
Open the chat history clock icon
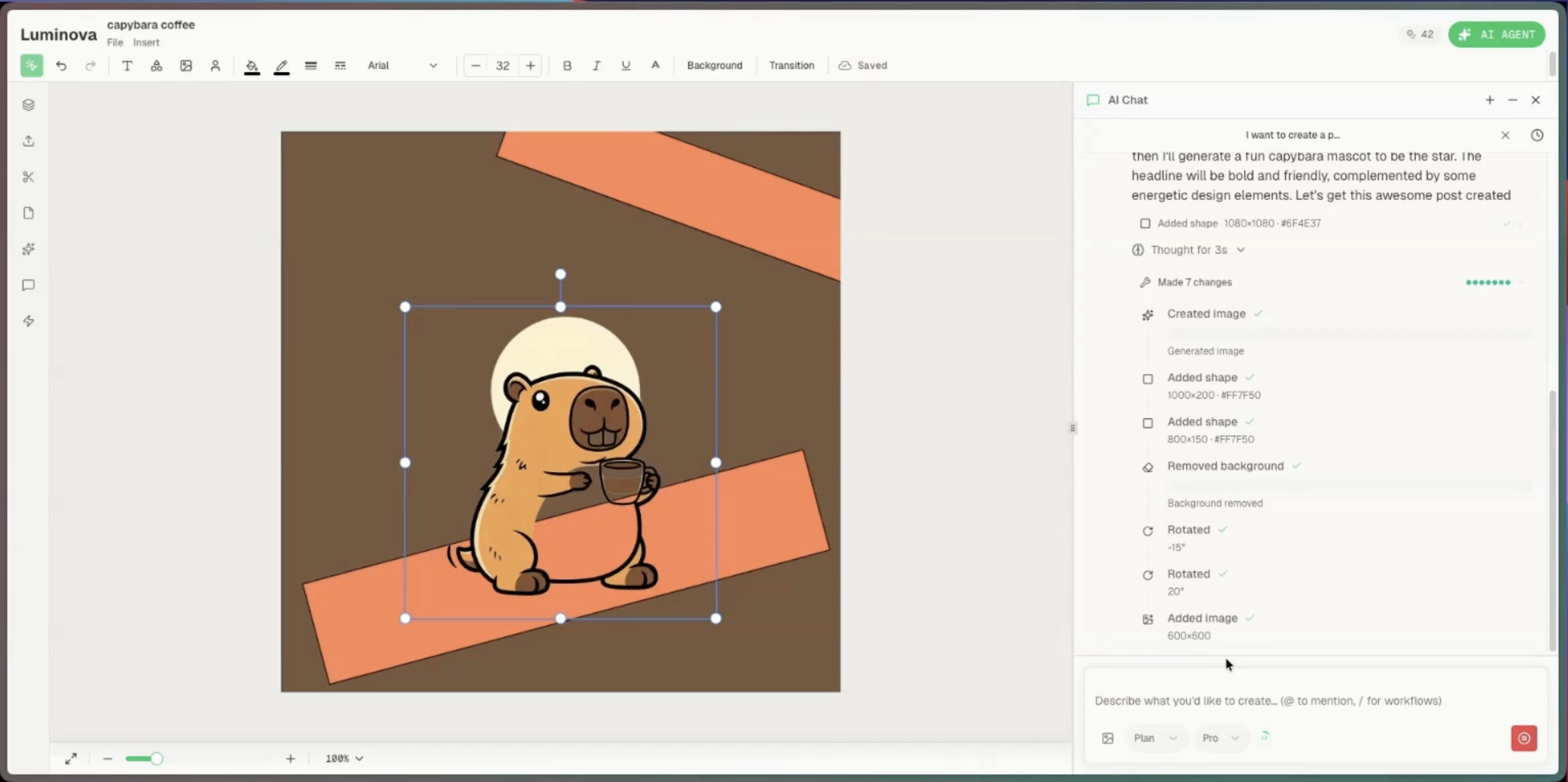point(1537,135)
